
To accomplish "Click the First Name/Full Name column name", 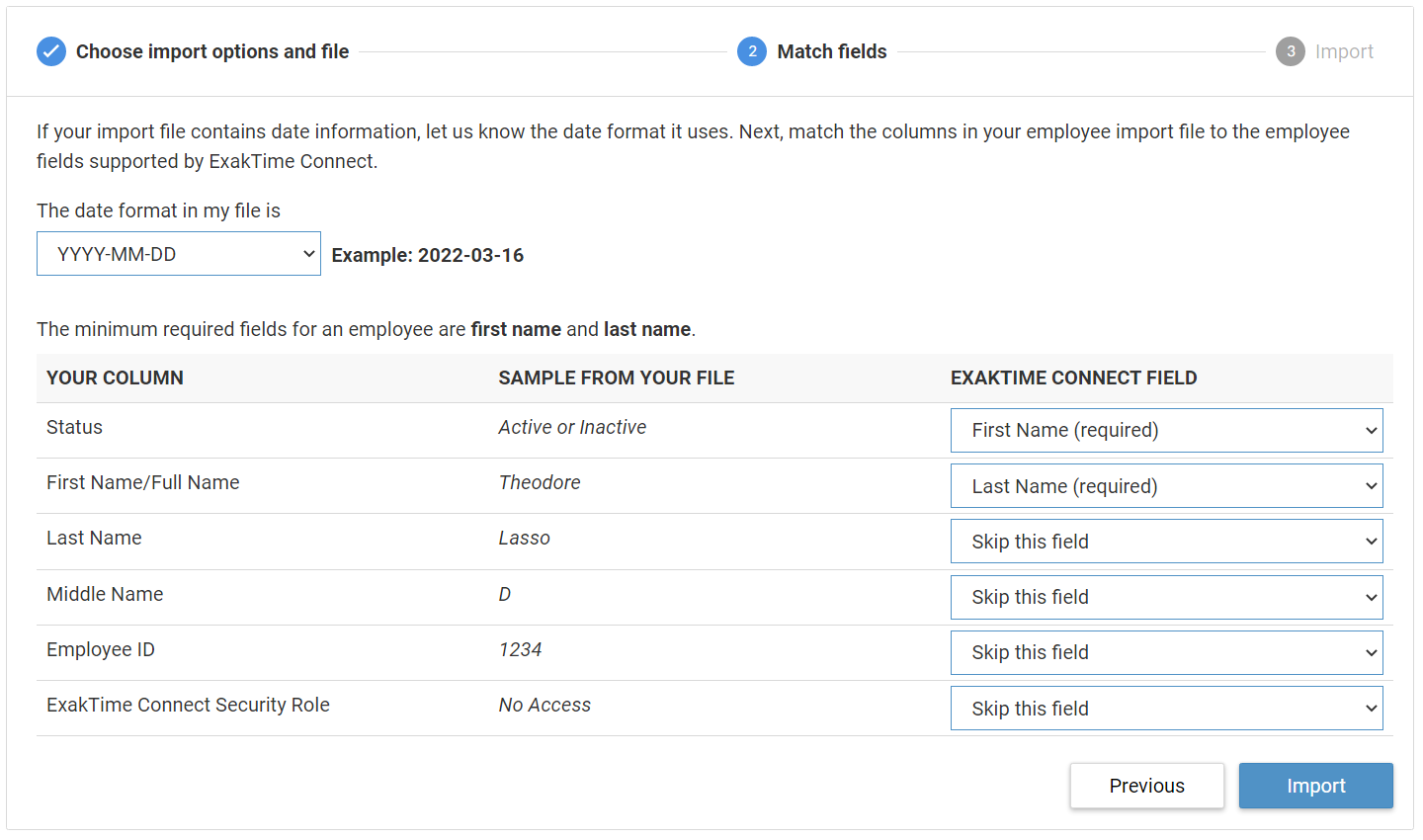I will click(x=143, y=482).
